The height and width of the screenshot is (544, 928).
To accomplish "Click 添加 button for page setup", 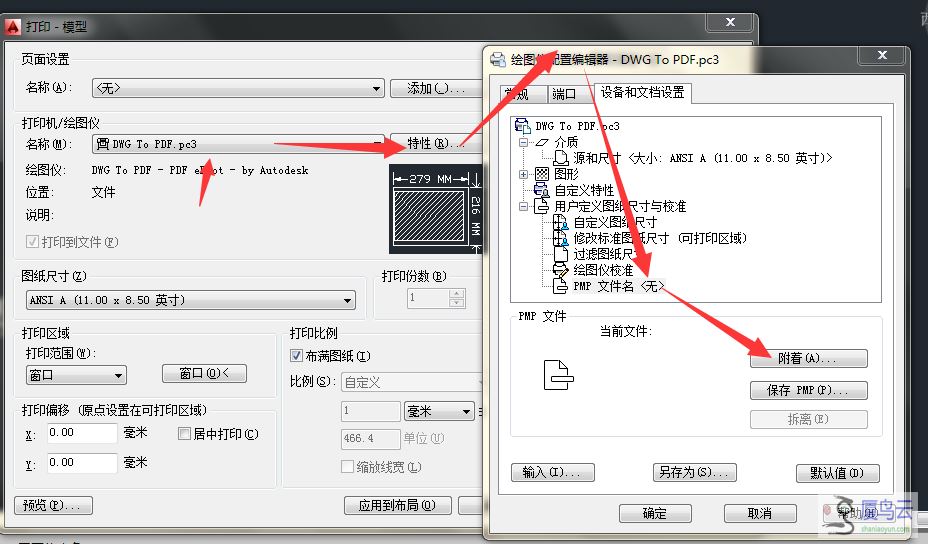I will [436, 88].
